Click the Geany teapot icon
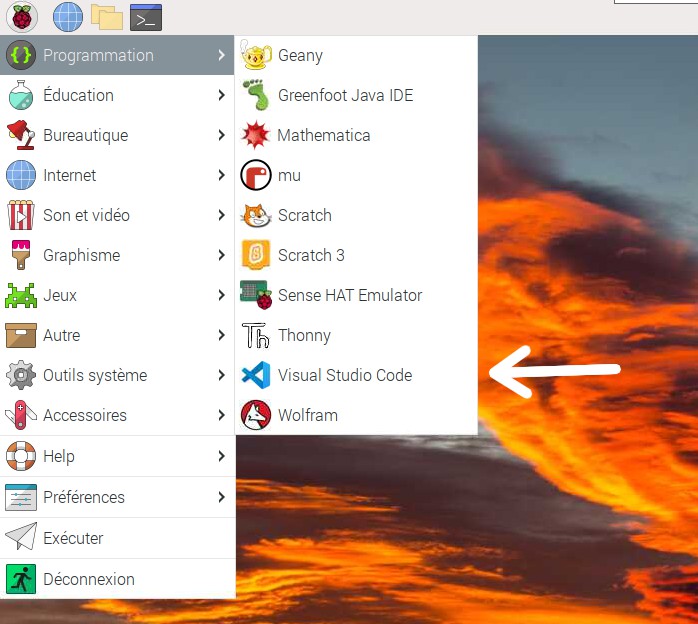Screen dimensions: 698x624 coord(256,55)
